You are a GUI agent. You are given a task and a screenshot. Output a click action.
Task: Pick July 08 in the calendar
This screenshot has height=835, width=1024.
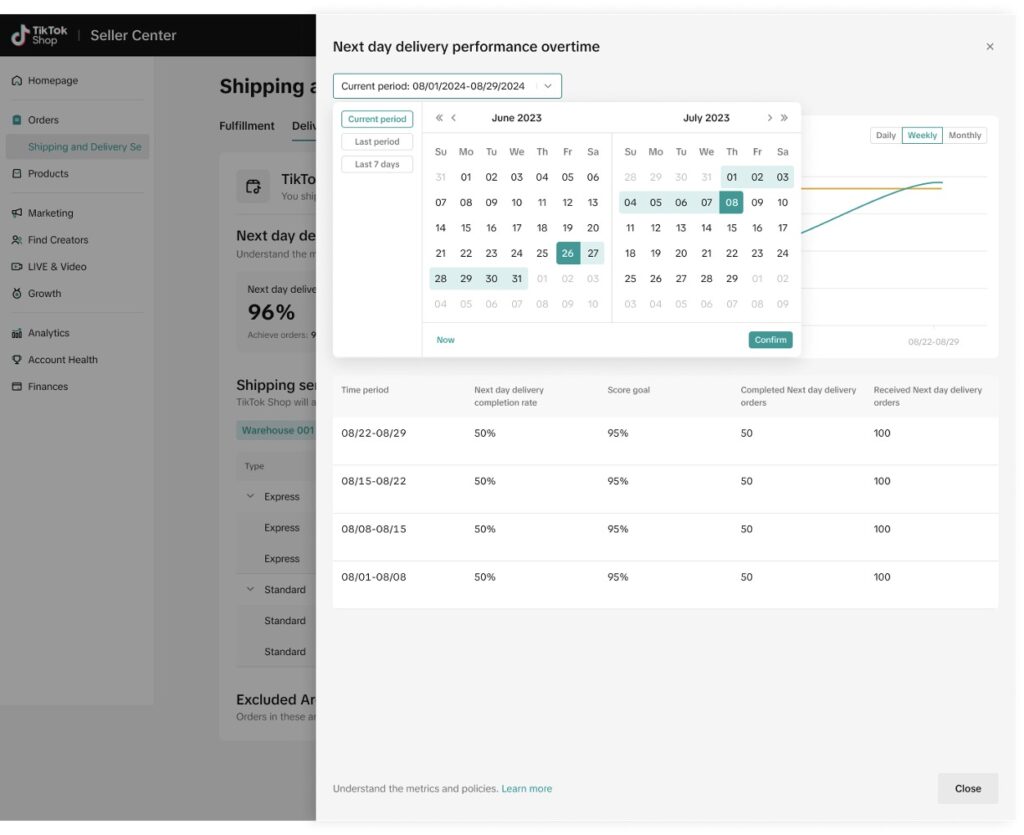[x=731, y=202]
